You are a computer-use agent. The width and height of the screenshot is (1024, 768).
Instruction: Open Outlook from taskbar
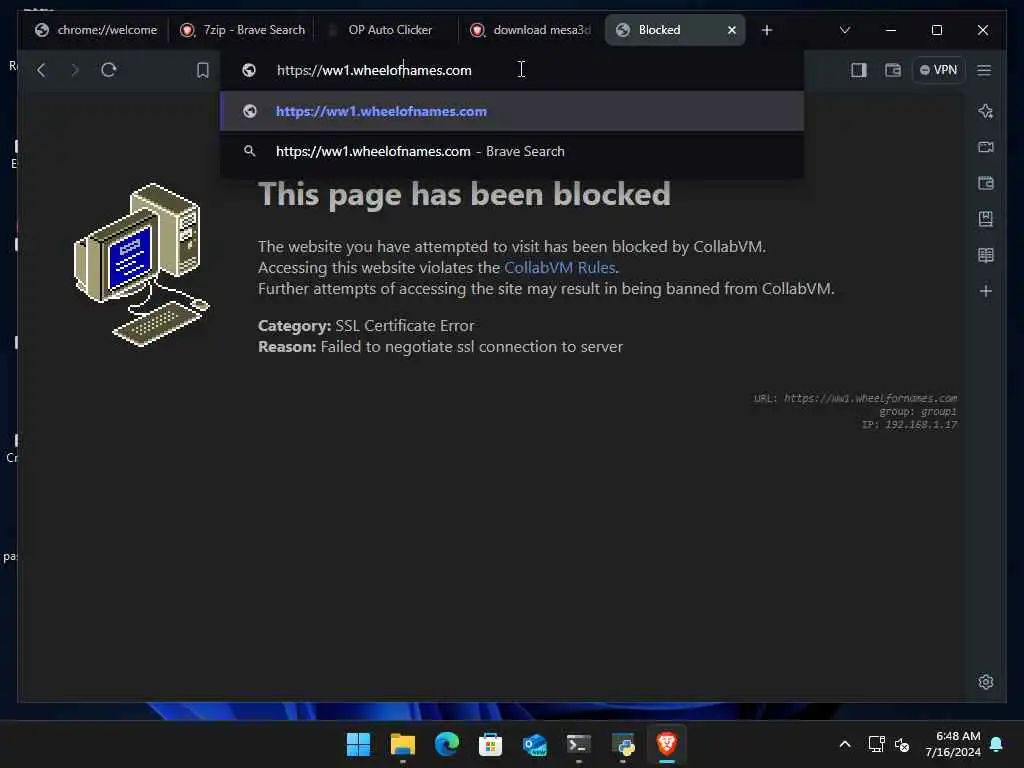(x=534, y=744)
